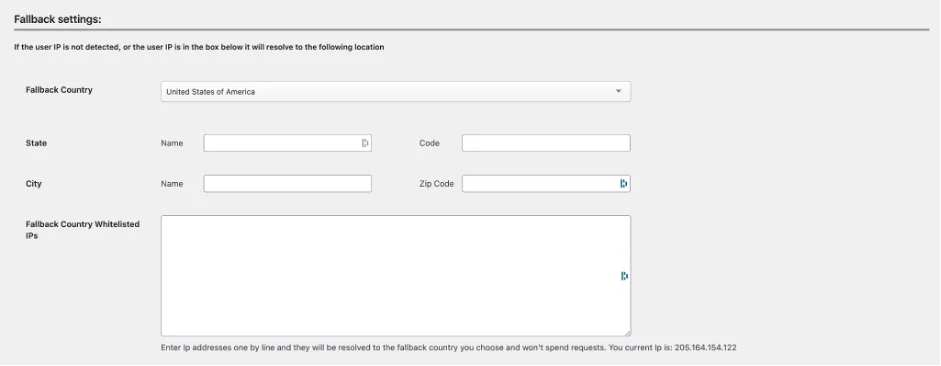The image size is (941, 366).
Task: Click the State row label
Action: [36, 143]
